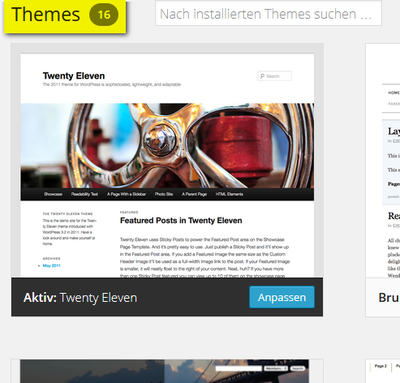Viewport: 400px width, 383px height.
Task: Click the Themes page heading
Action: pyautogui.click(x=46, y=14)
